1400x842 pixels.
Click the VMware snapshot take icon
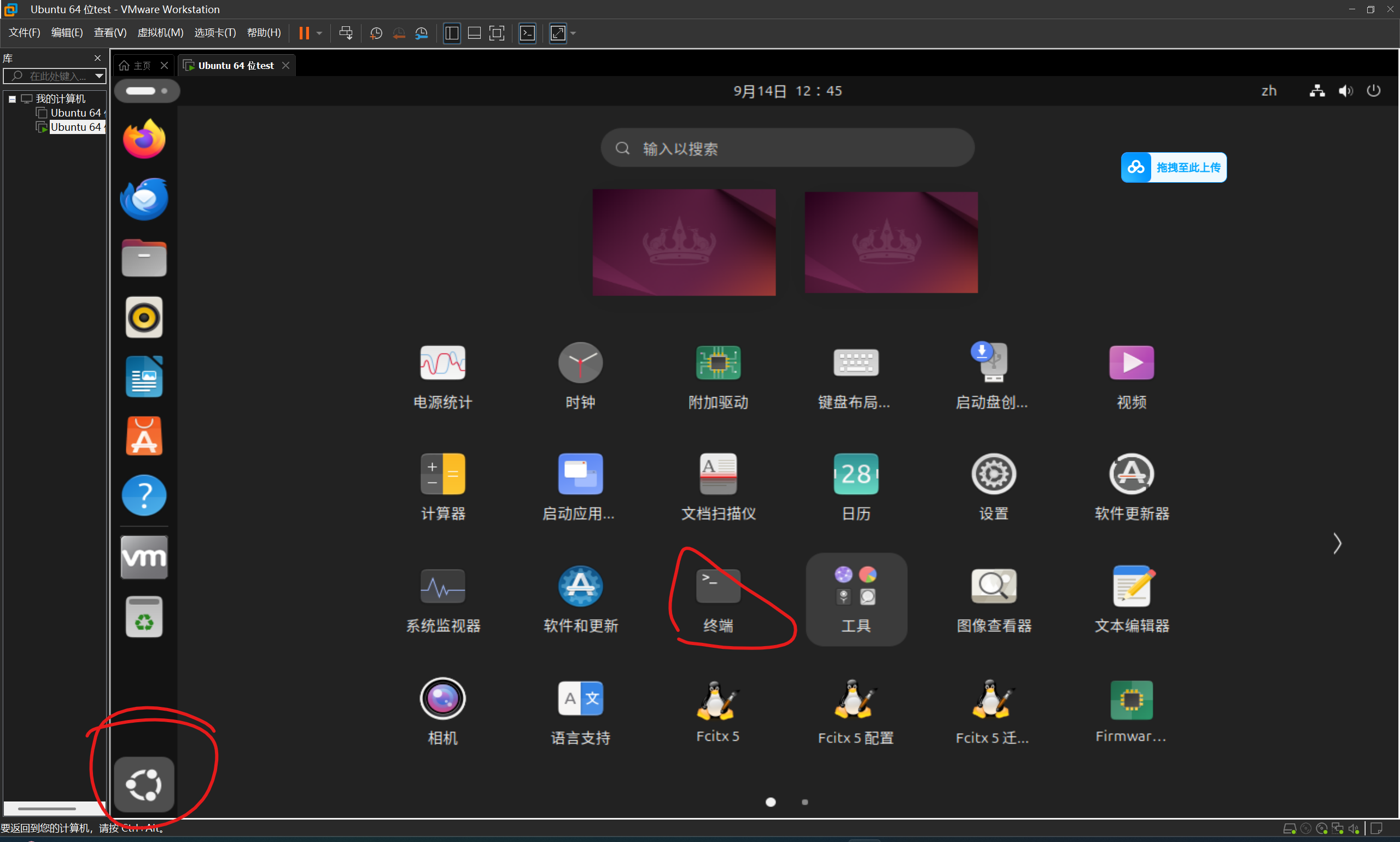pos(375,33)
